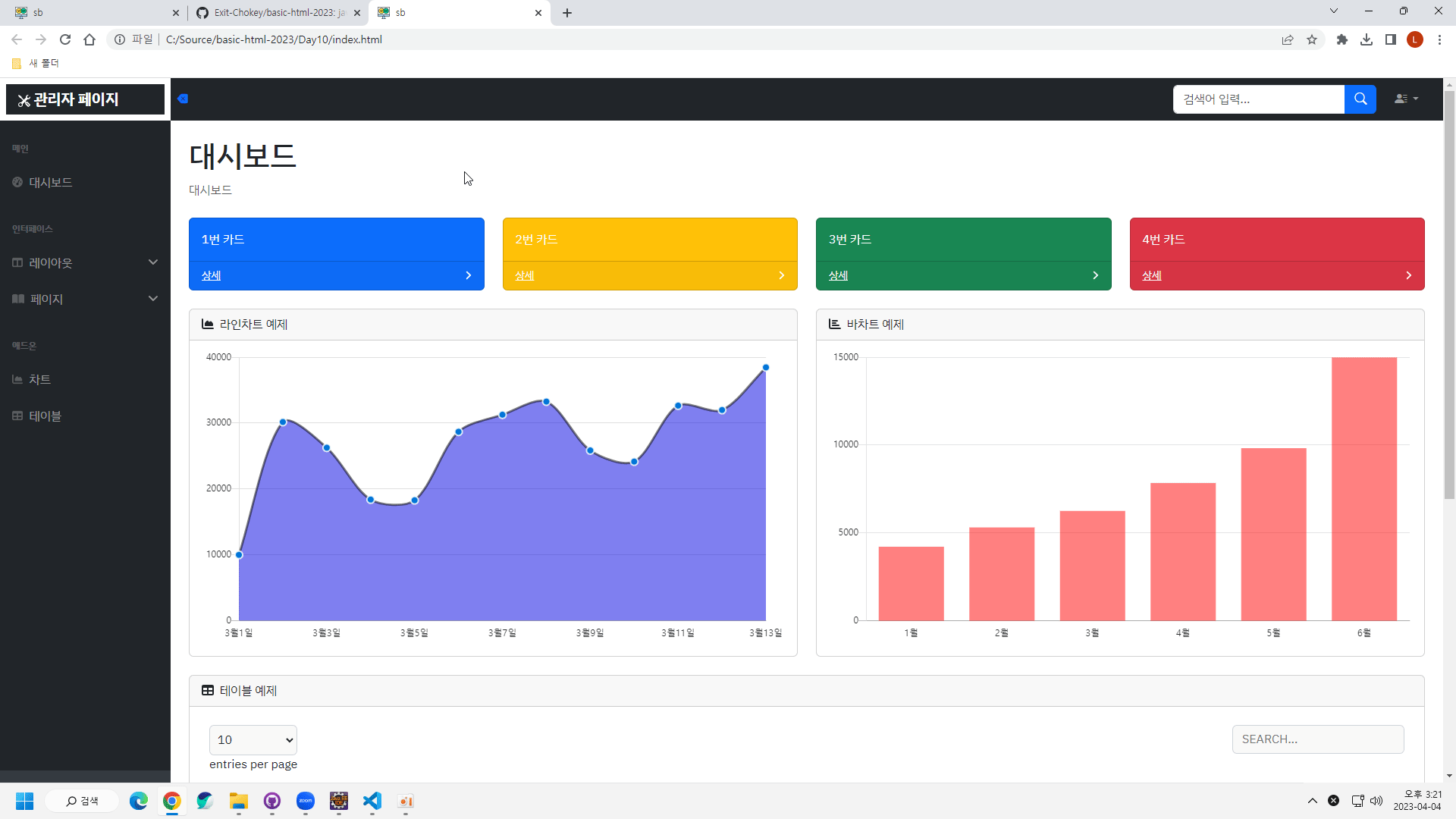This screenshot has width=1456, height=819.
Task: Open 대시보드 in the sidebar
Action: (x=50, y=183)
